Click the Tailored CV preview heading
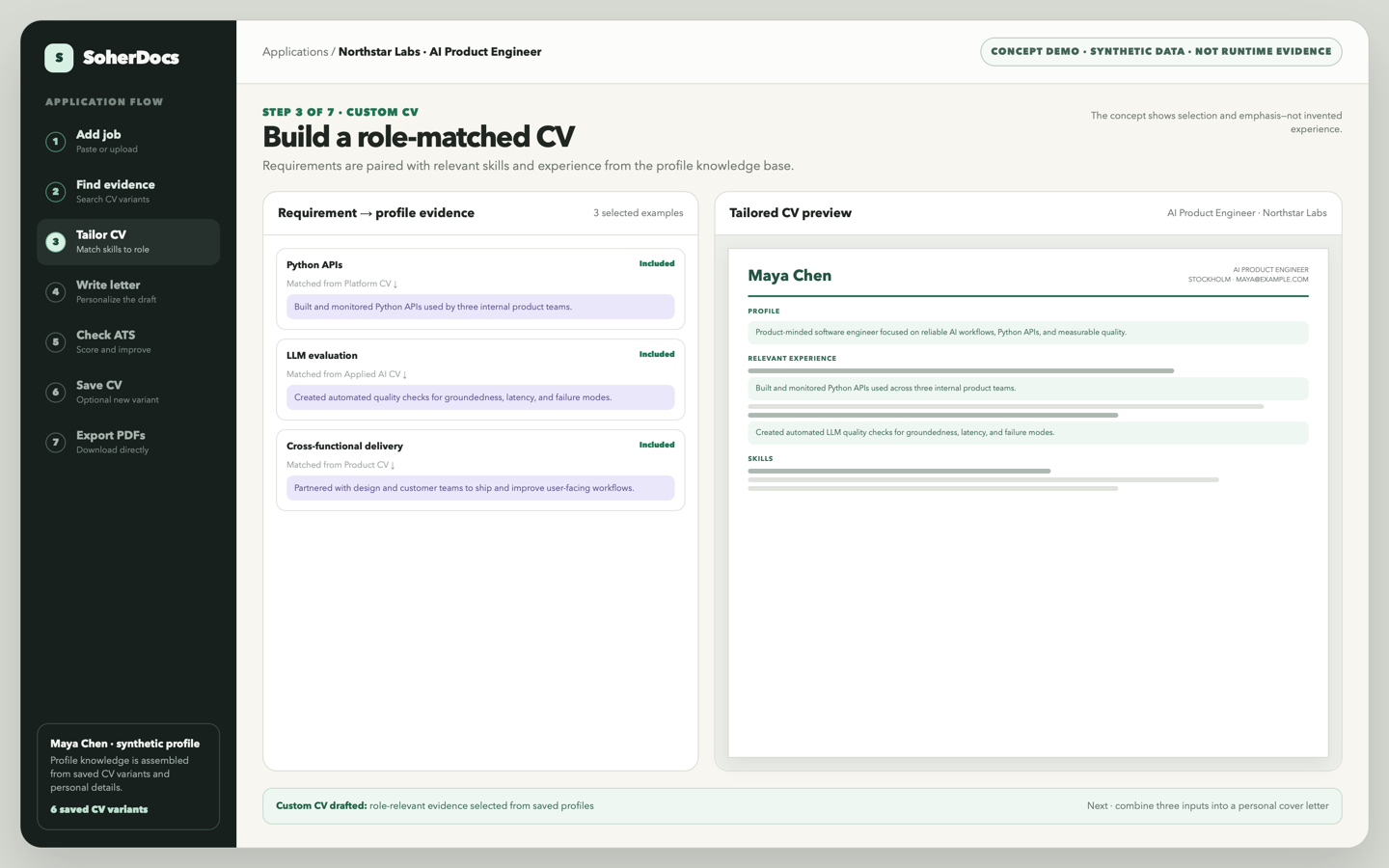The height and width of the screenshot is (868, 1389). 790,213
